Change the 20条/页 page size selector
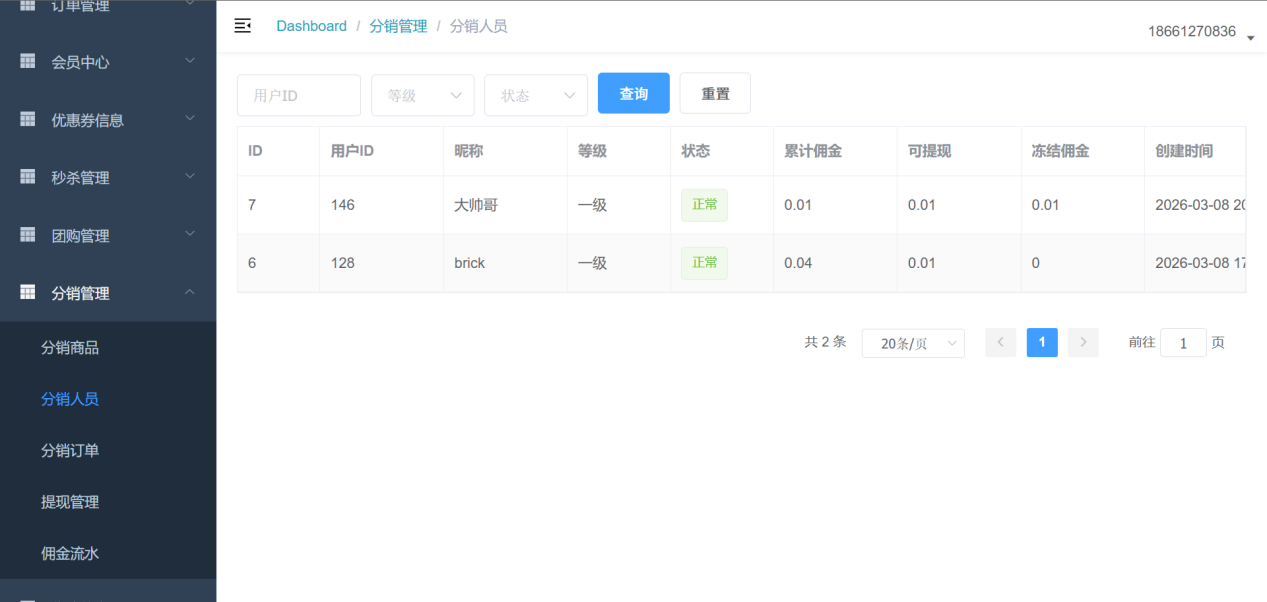The height and width of the screenshot is (602, 1267). 912,343
